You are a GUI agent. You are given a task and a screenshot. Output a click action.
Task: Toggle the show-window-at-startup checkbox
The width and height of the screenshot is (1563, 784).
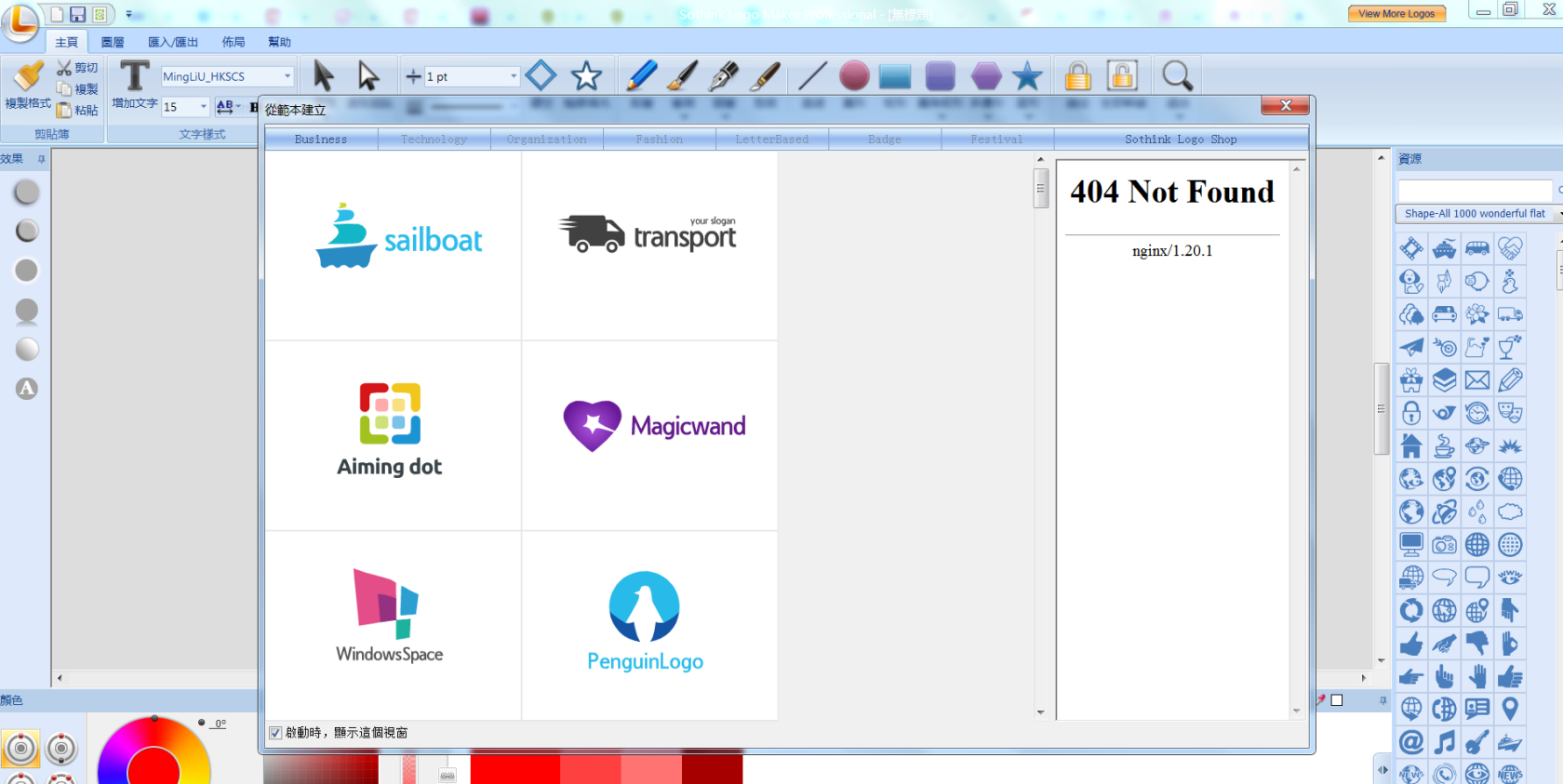tap(275, 733)
